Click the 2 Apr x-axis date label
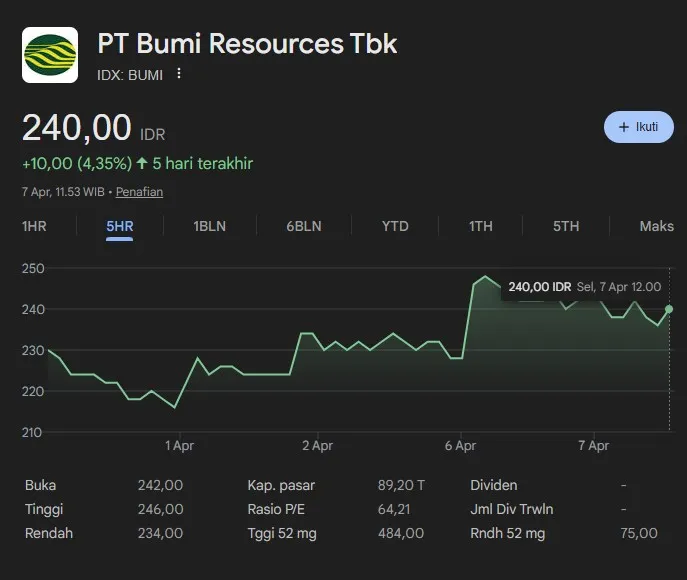 coord(317,446)
